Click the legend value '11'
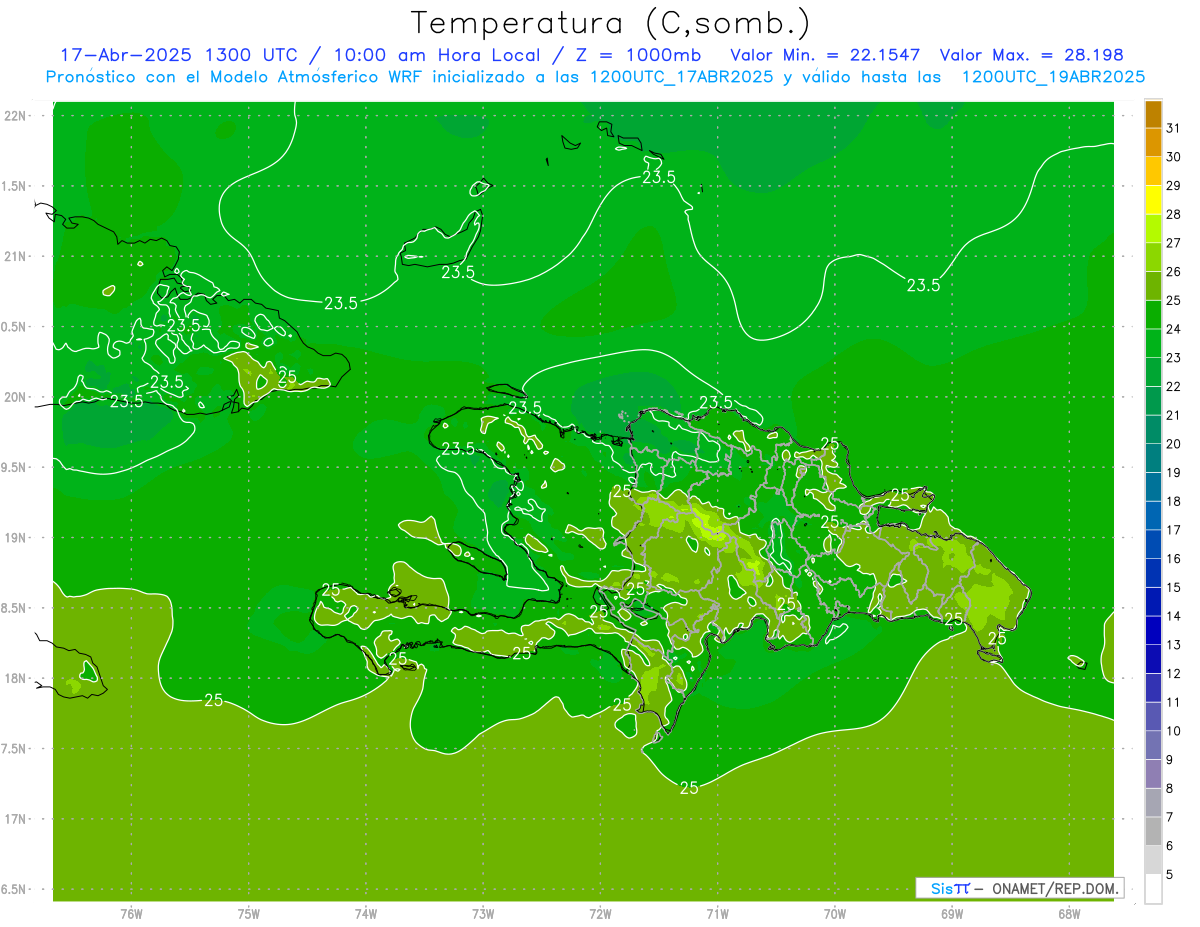The width and height of the screenshot is (1200, 927). (x=1174, y=702)
